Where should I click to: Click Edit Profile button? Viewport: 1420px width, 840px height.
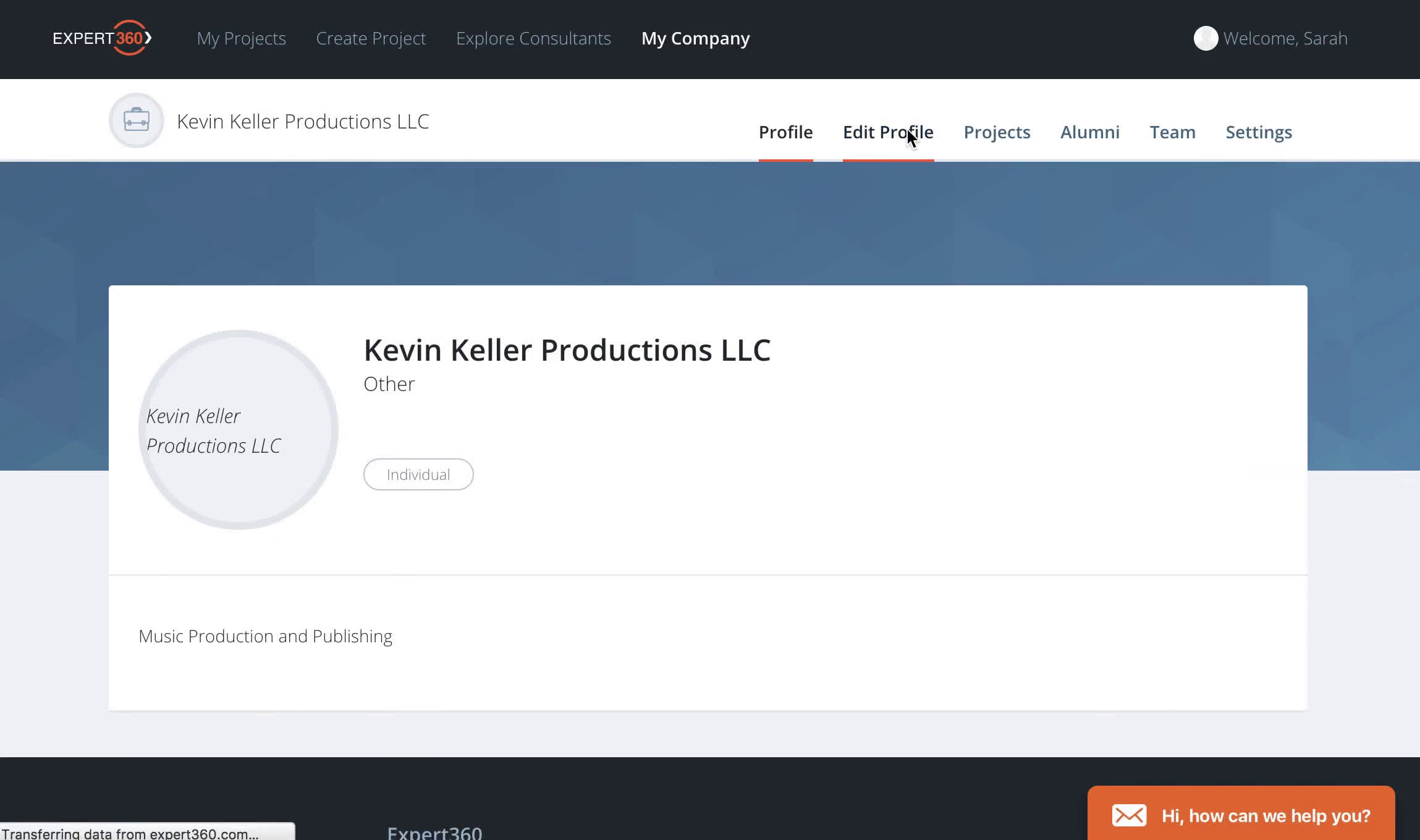pos(888,131)
